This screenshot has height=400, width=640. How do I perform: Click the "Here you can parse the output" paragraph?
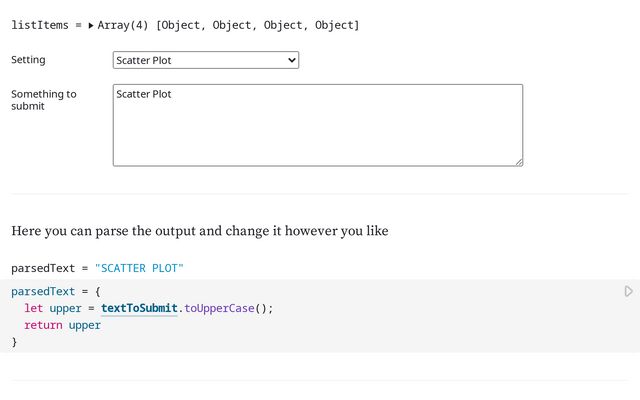199,231
